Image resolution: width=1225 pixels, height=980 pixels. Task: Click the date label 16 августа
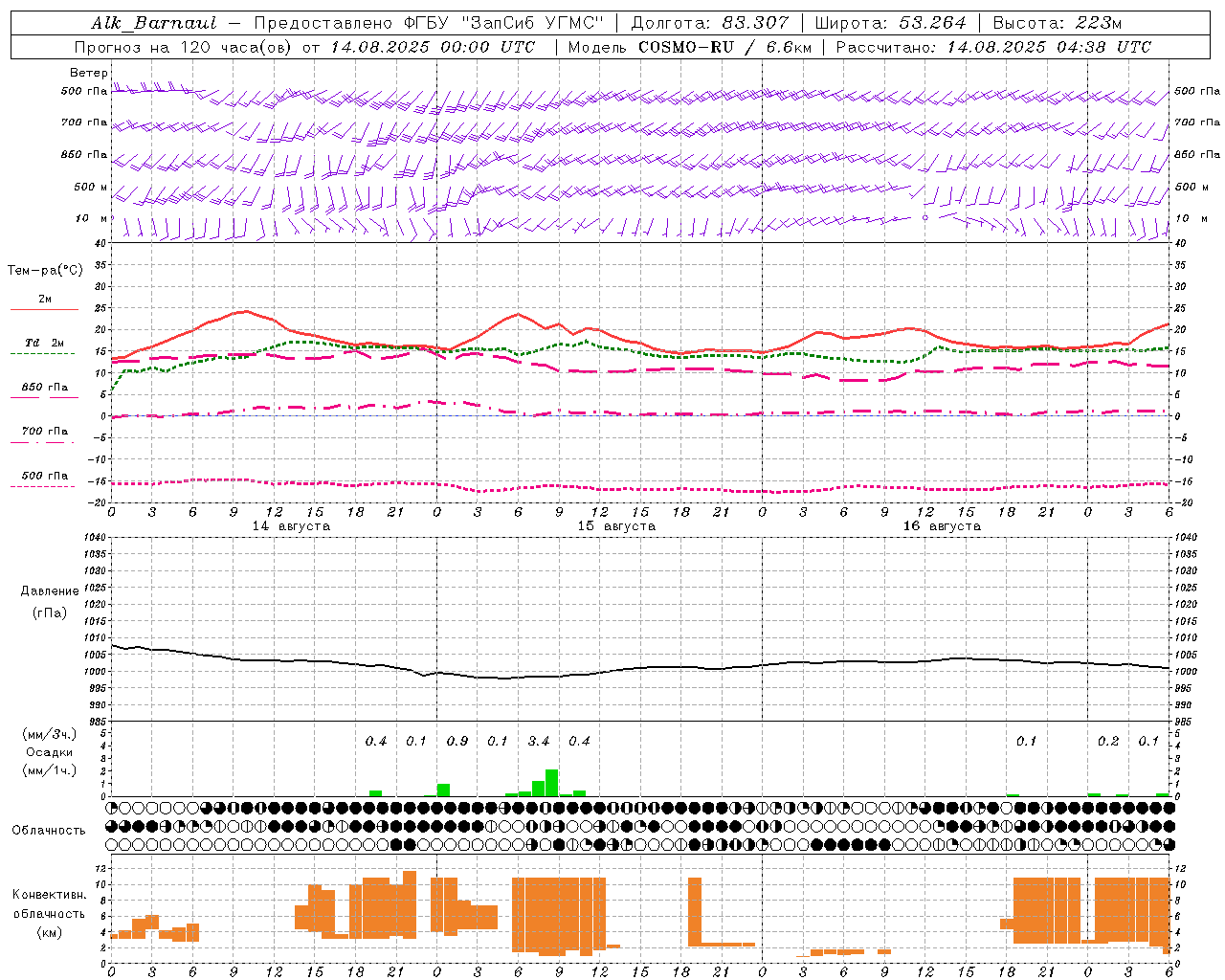pyautogui.click(x=942, y=526)
